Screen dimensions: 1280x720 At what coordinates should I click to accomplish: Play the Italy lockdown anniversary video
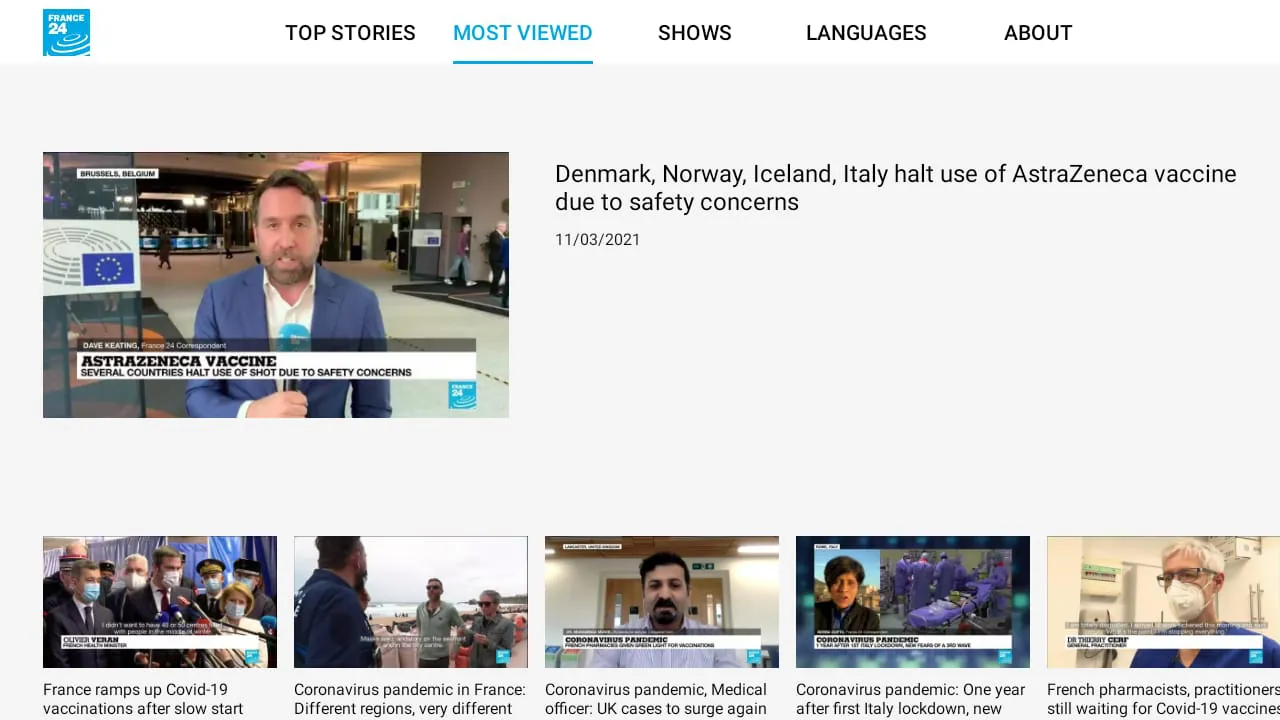(912, 601)
